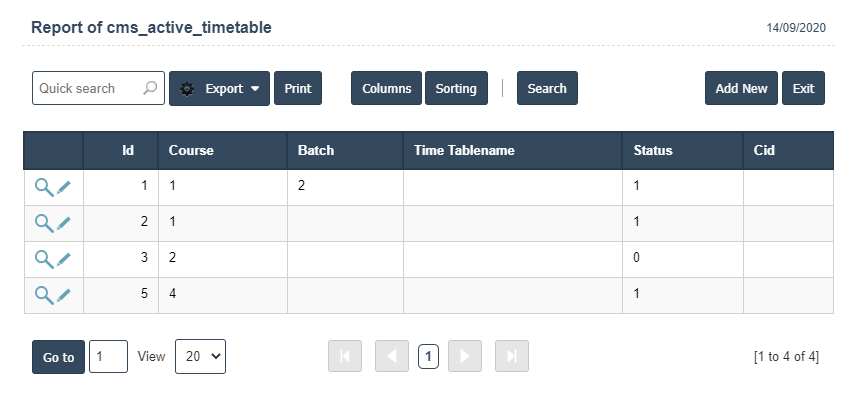Open the view icon for Id 2
853x393 pixels.
coord(44,223)
